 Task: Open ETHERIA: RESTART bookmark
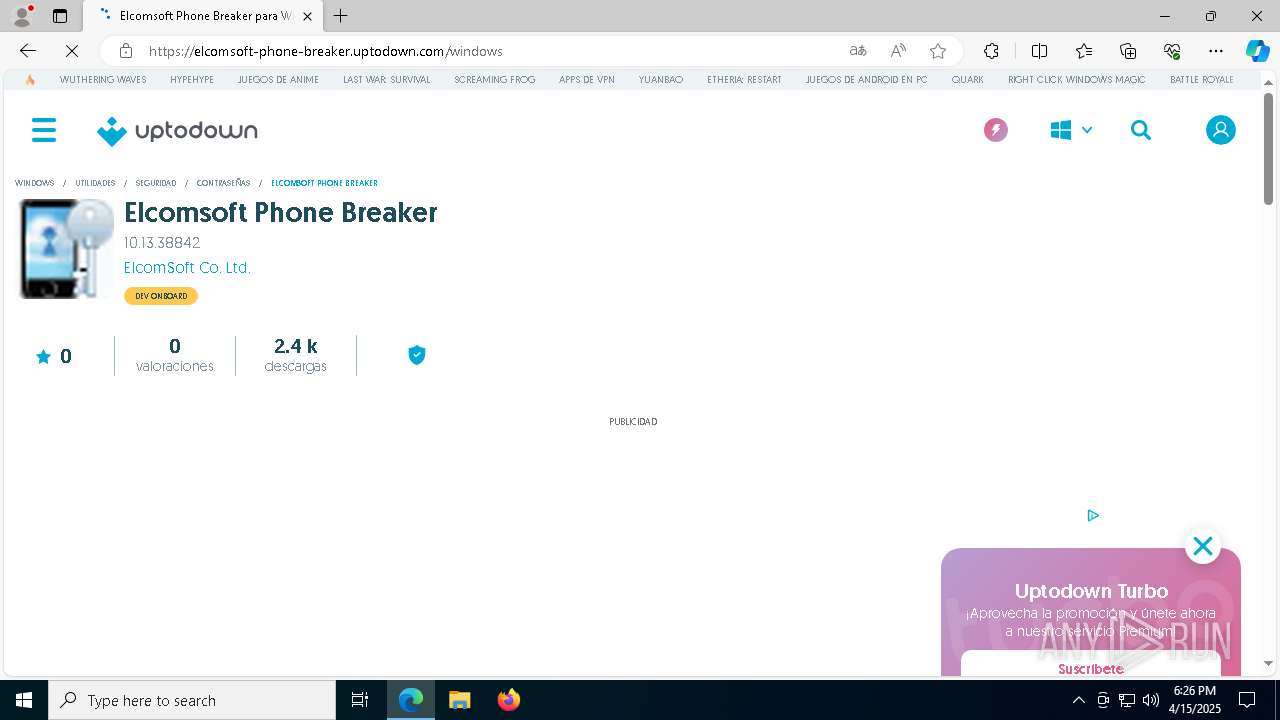(x=744, y=79)
